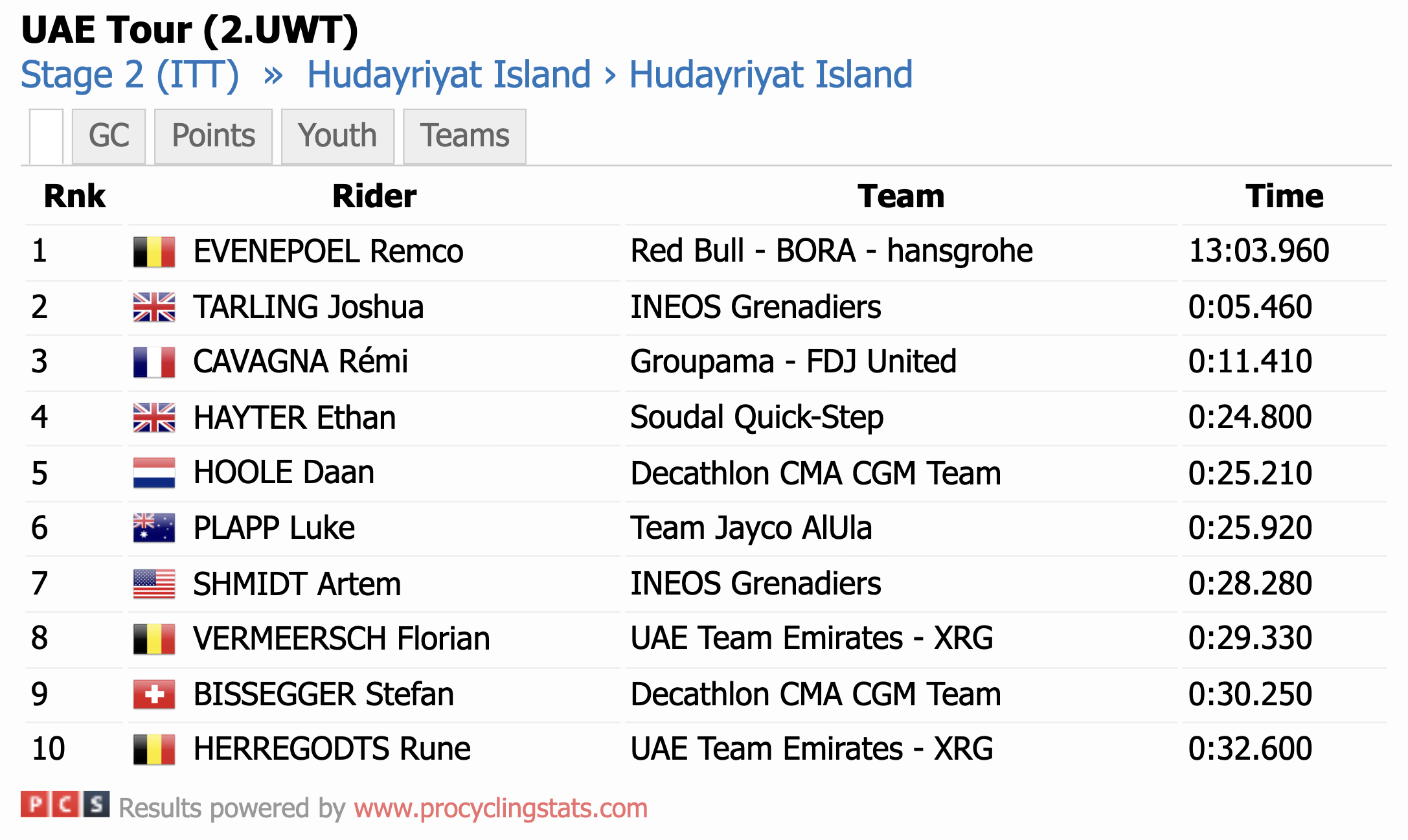
Task: Switch to the GC tab
Action: click(109, 136)
